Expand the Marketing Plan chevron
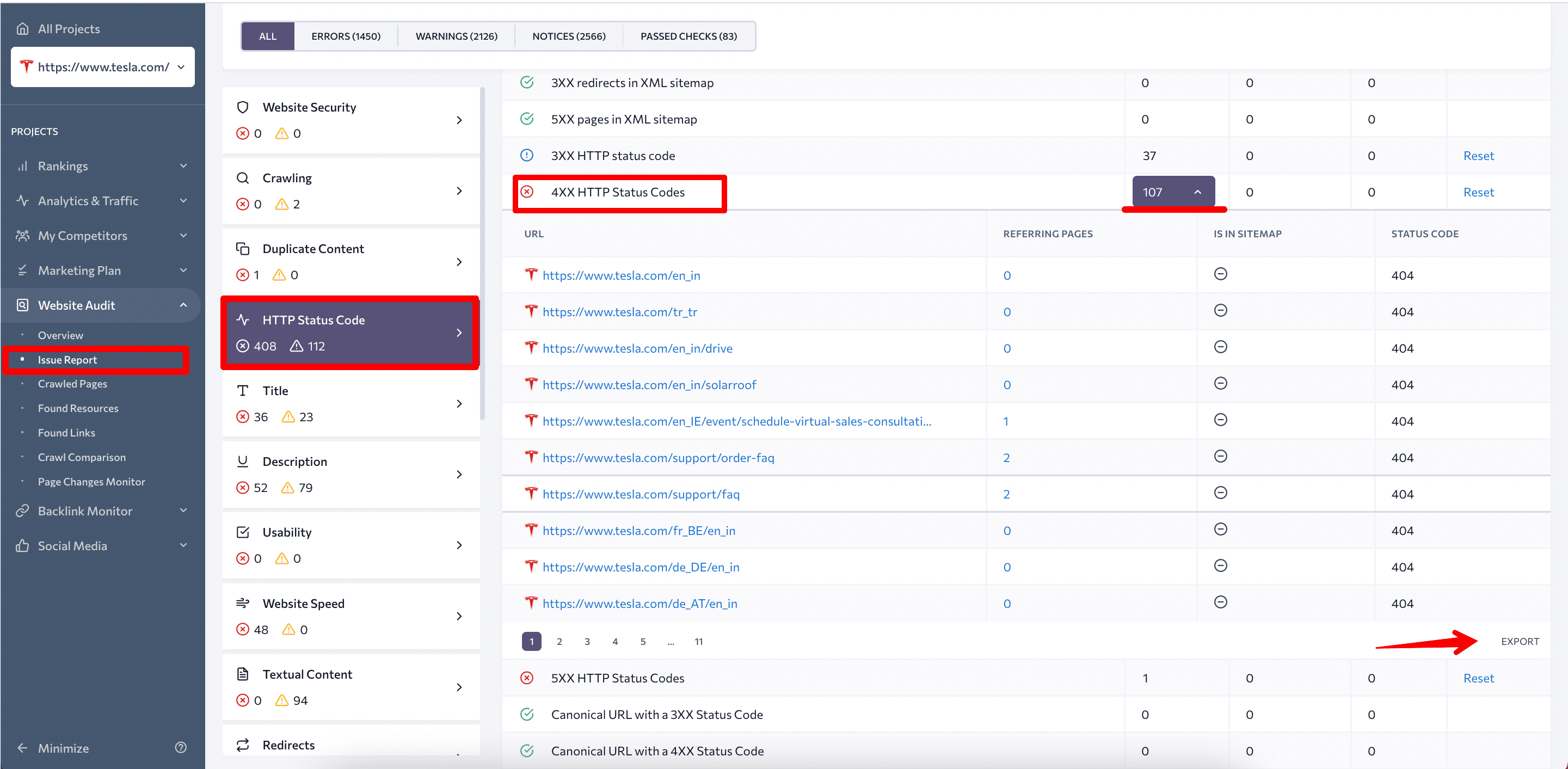The width and height of the screenshot is (1568, 769). point(183,270)
